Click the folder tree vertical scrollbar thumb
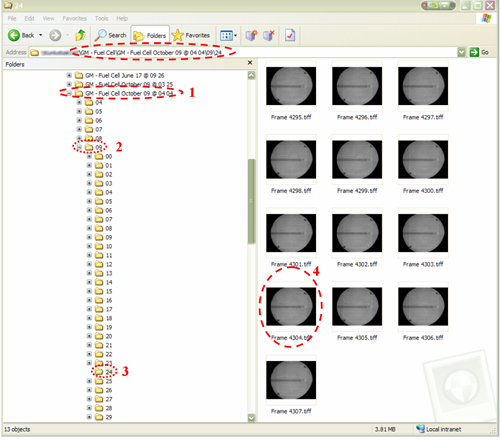Viewport: 500px width, 440px height. coord(251,201)
